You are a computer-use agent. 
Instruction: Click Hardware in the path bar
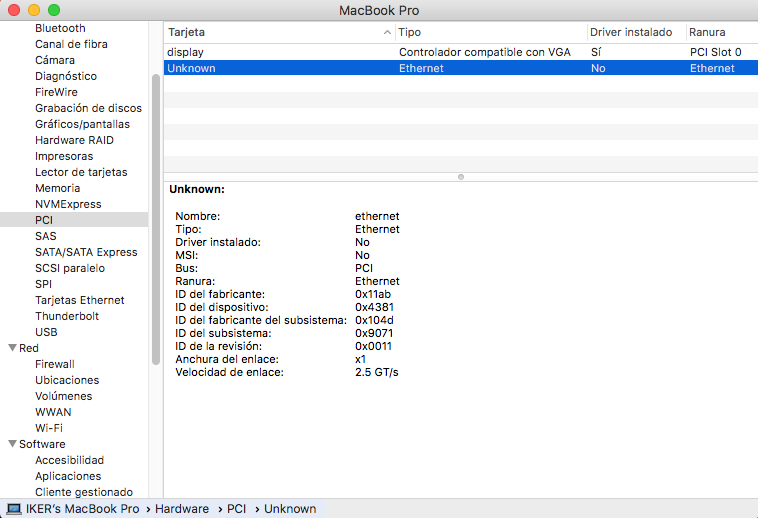click(x=182, y=509)
